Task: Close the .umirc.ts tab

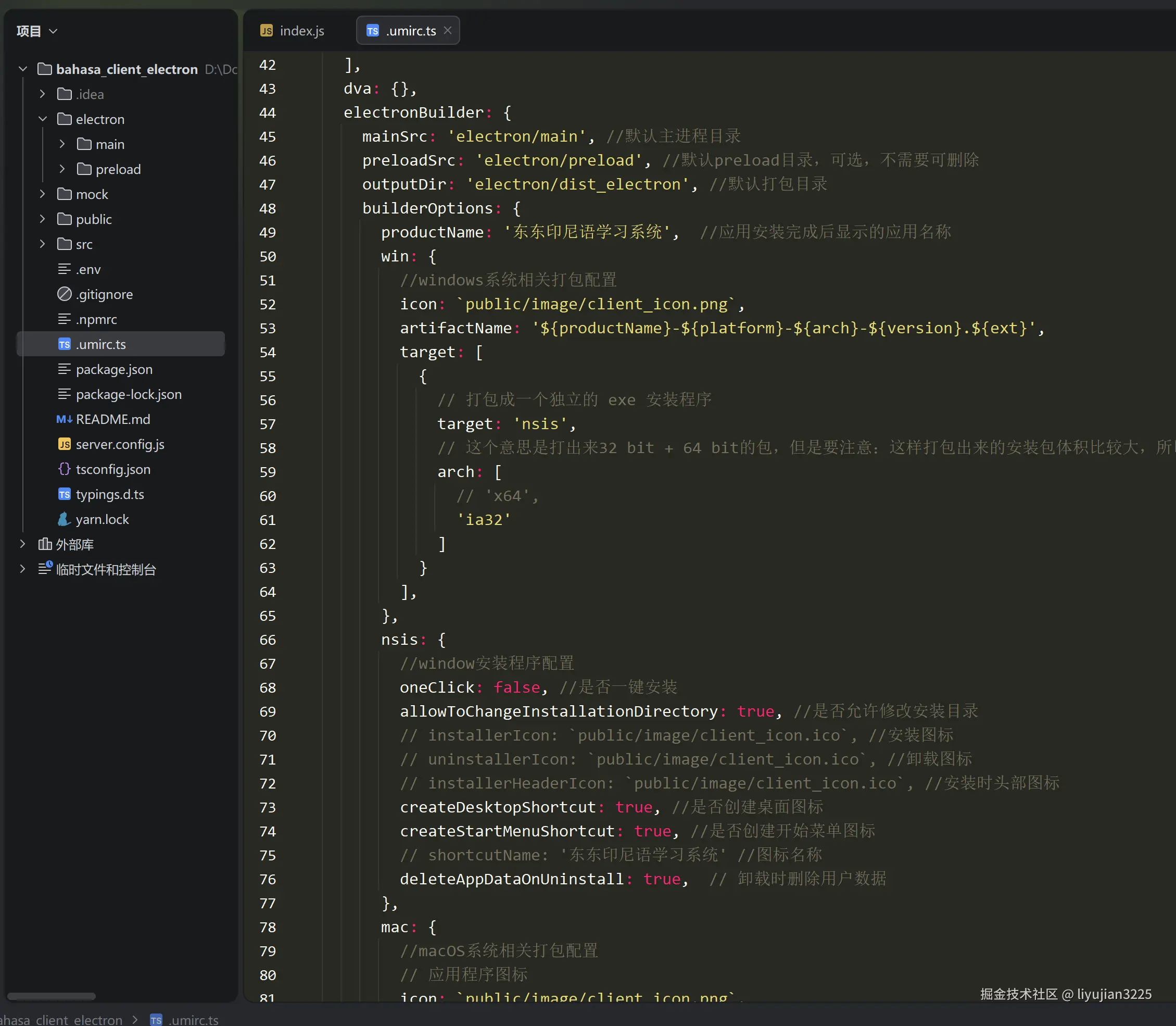Action: point(448,30)
